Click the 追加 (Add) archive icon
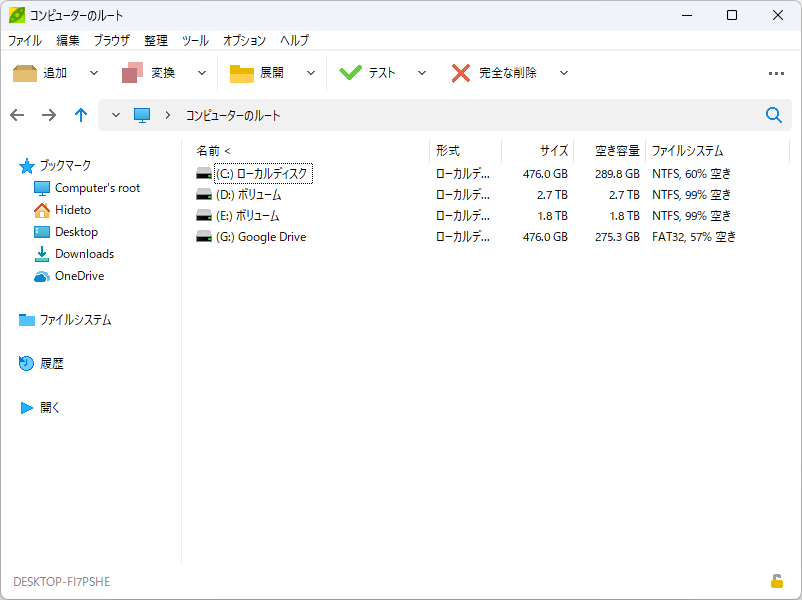The height and width of the screenshot is (600, 802). [25, 71]
